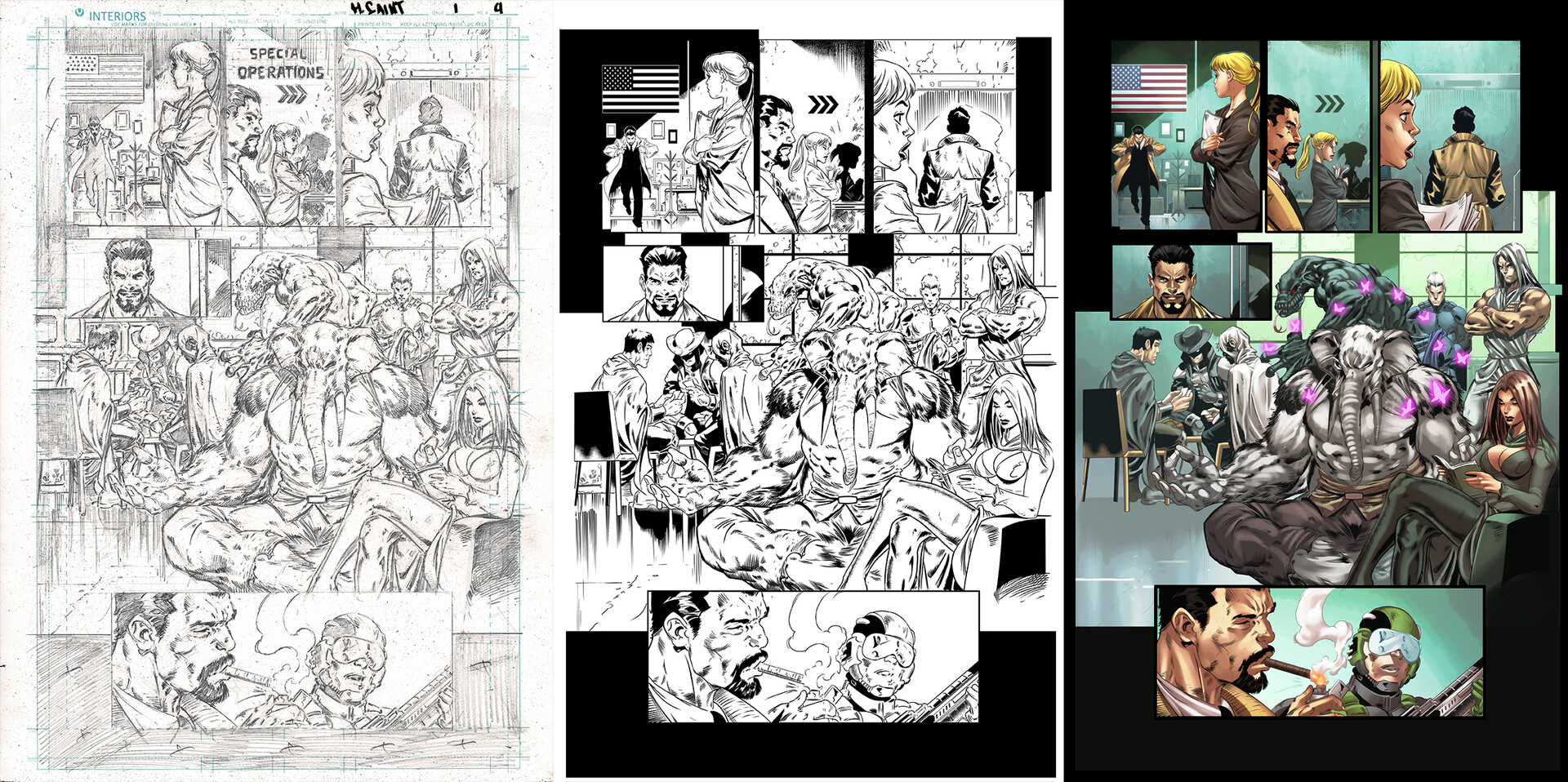Click the NAME field on the art board header

155,12
